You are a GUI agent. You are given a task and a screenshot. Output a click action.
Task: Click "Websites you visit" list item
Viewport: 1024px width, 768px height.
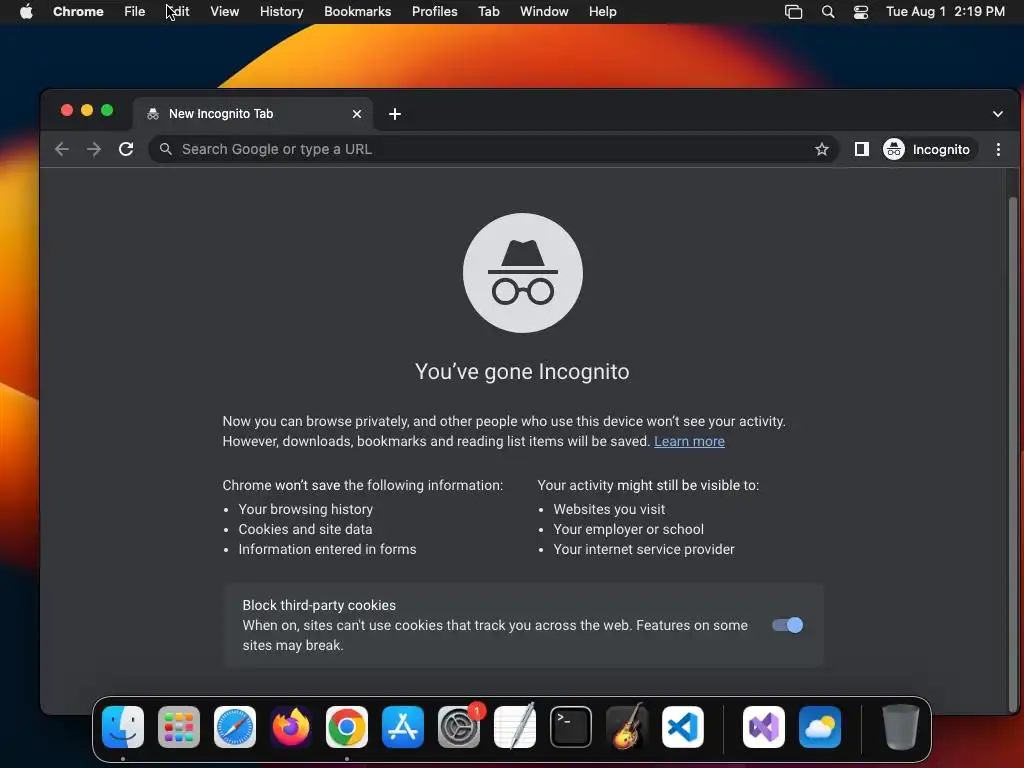[609, 509]
